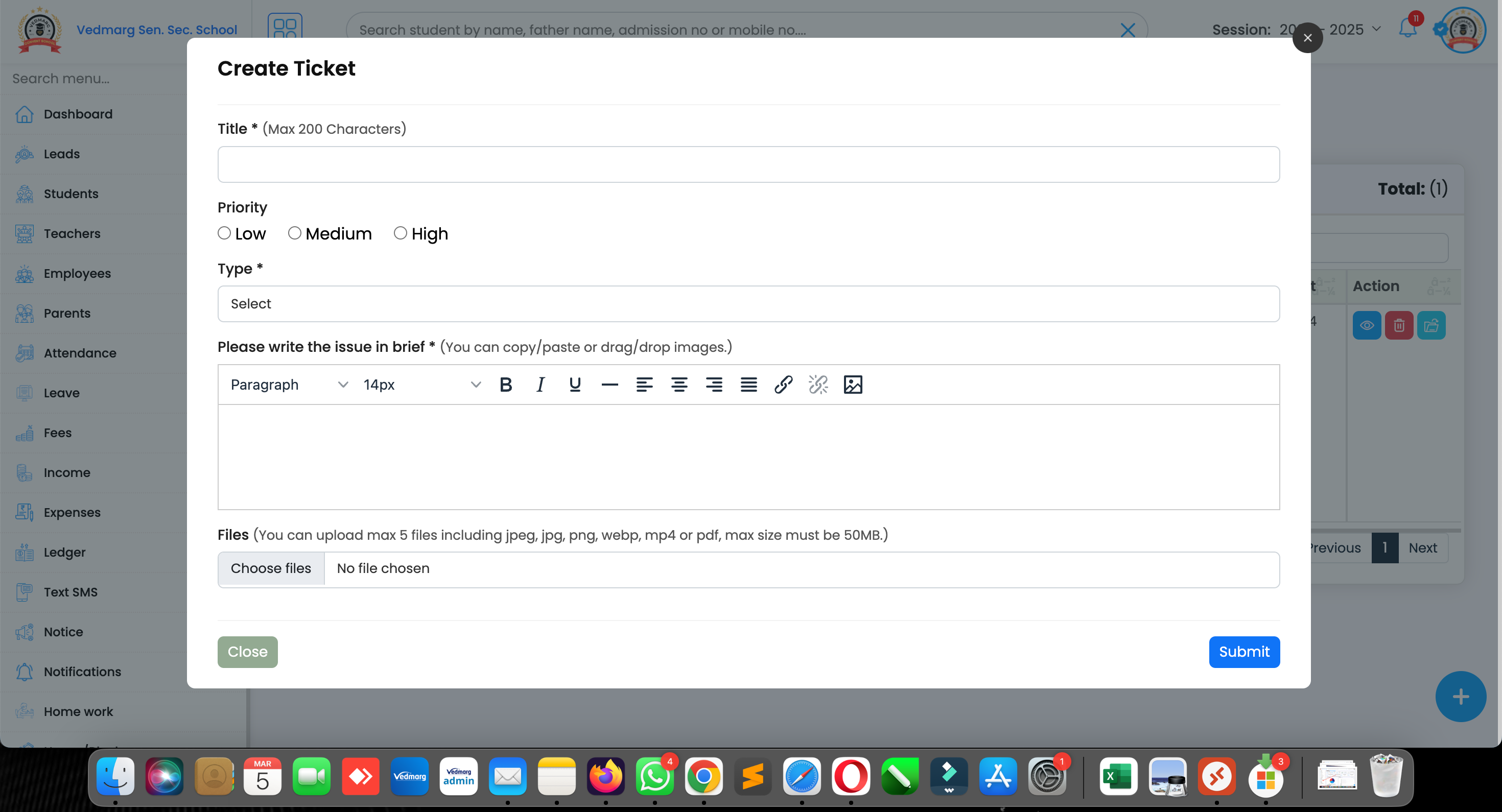Select Low priority radio button
Image resolution: width=1502 pixels, height=812 pixels.
coord(224,233)
